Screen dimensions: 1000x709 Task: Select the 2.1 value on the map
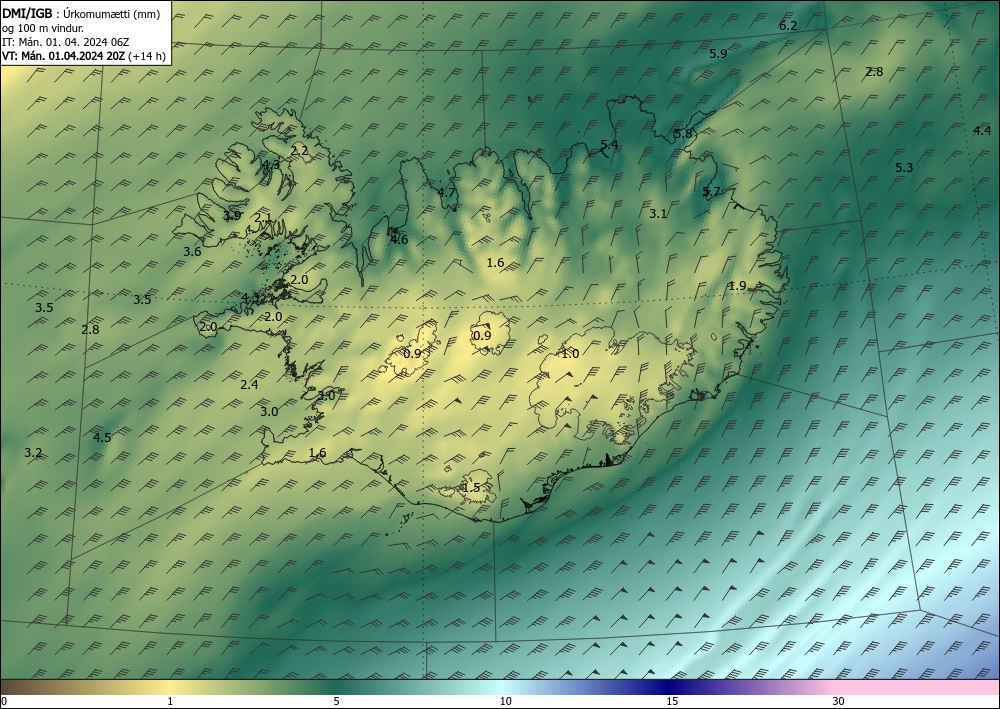click(263, 218)
